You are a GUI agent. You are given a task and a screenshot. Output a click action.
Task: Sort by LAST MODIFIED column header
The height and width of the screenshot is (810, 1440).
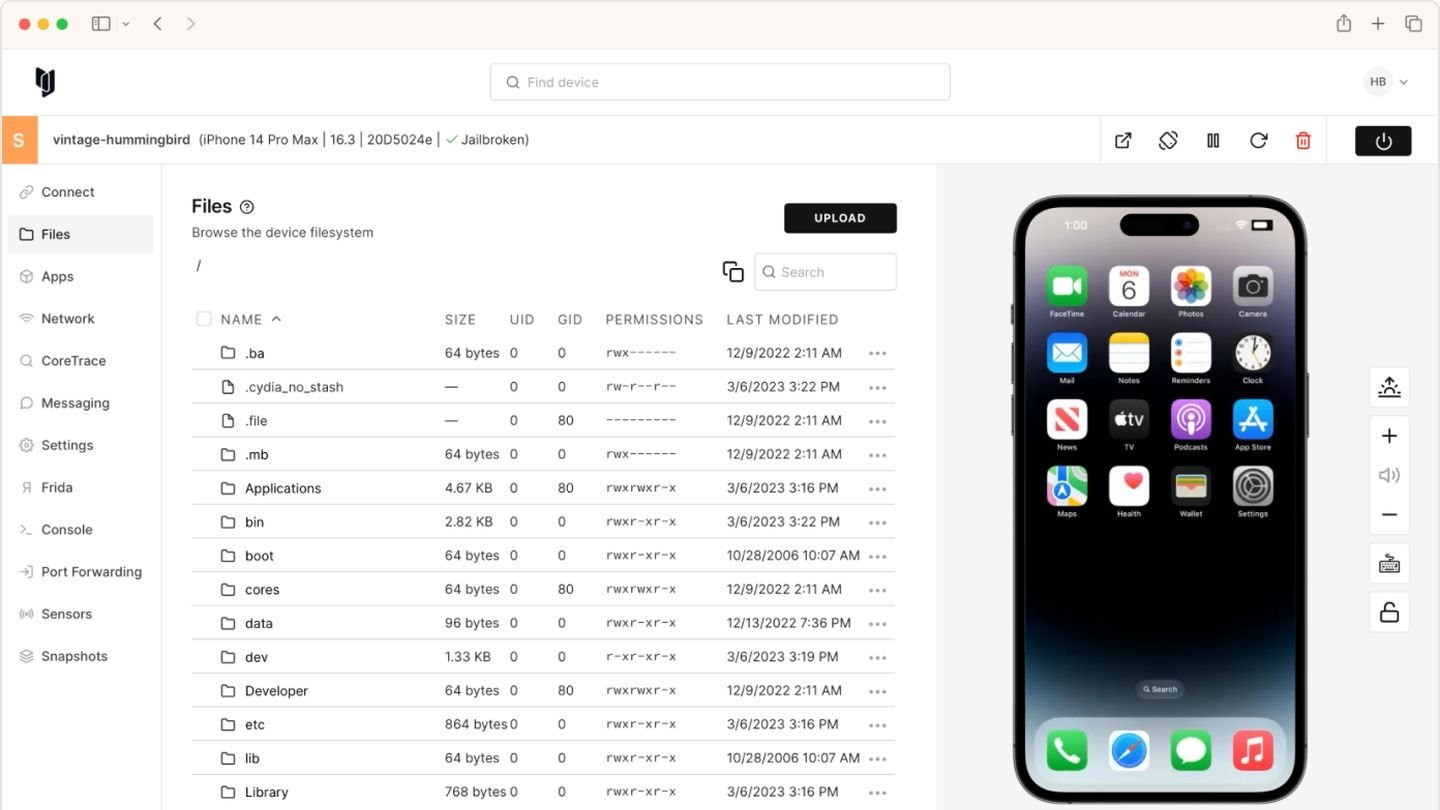pos(782,320)
